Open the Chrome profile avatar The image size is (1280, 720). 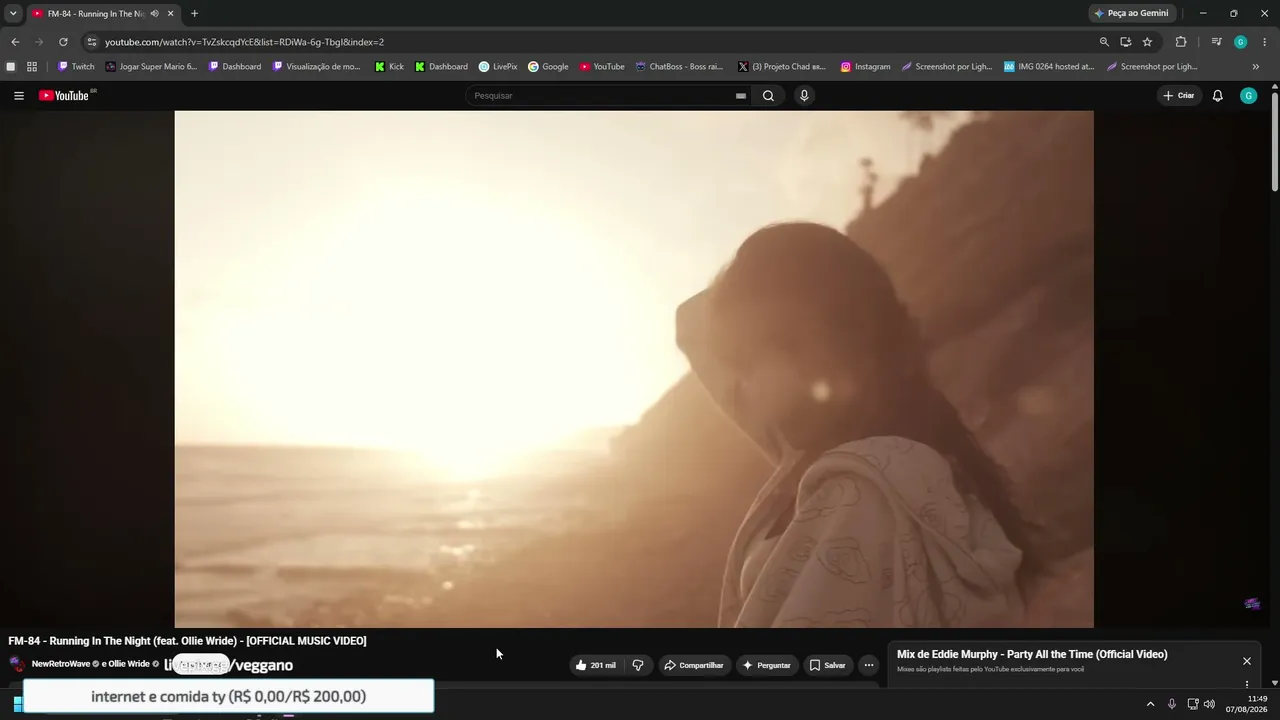point(1240,42)
